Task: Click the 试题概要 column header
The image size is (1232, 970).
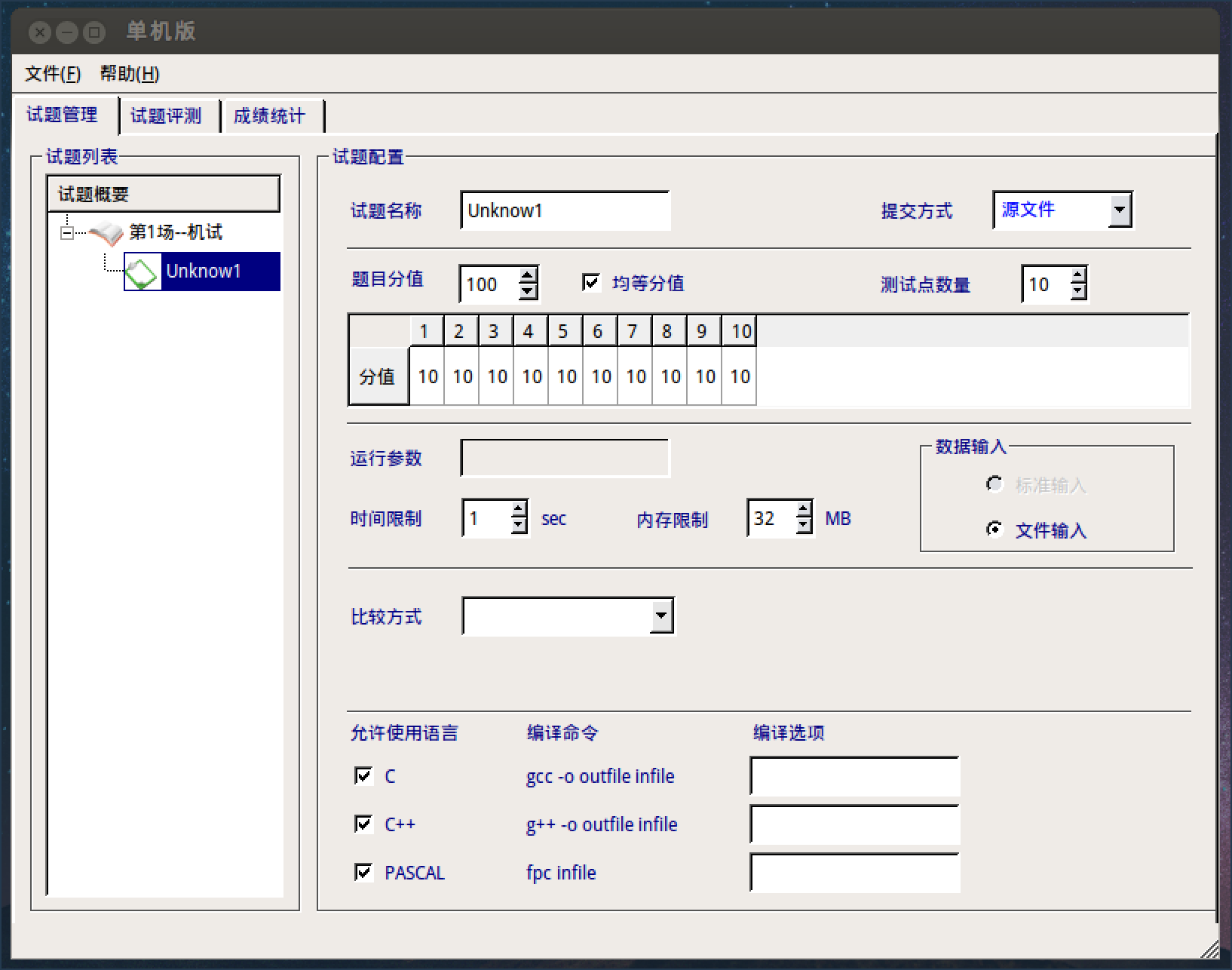Action: click(x=163, y=195)
